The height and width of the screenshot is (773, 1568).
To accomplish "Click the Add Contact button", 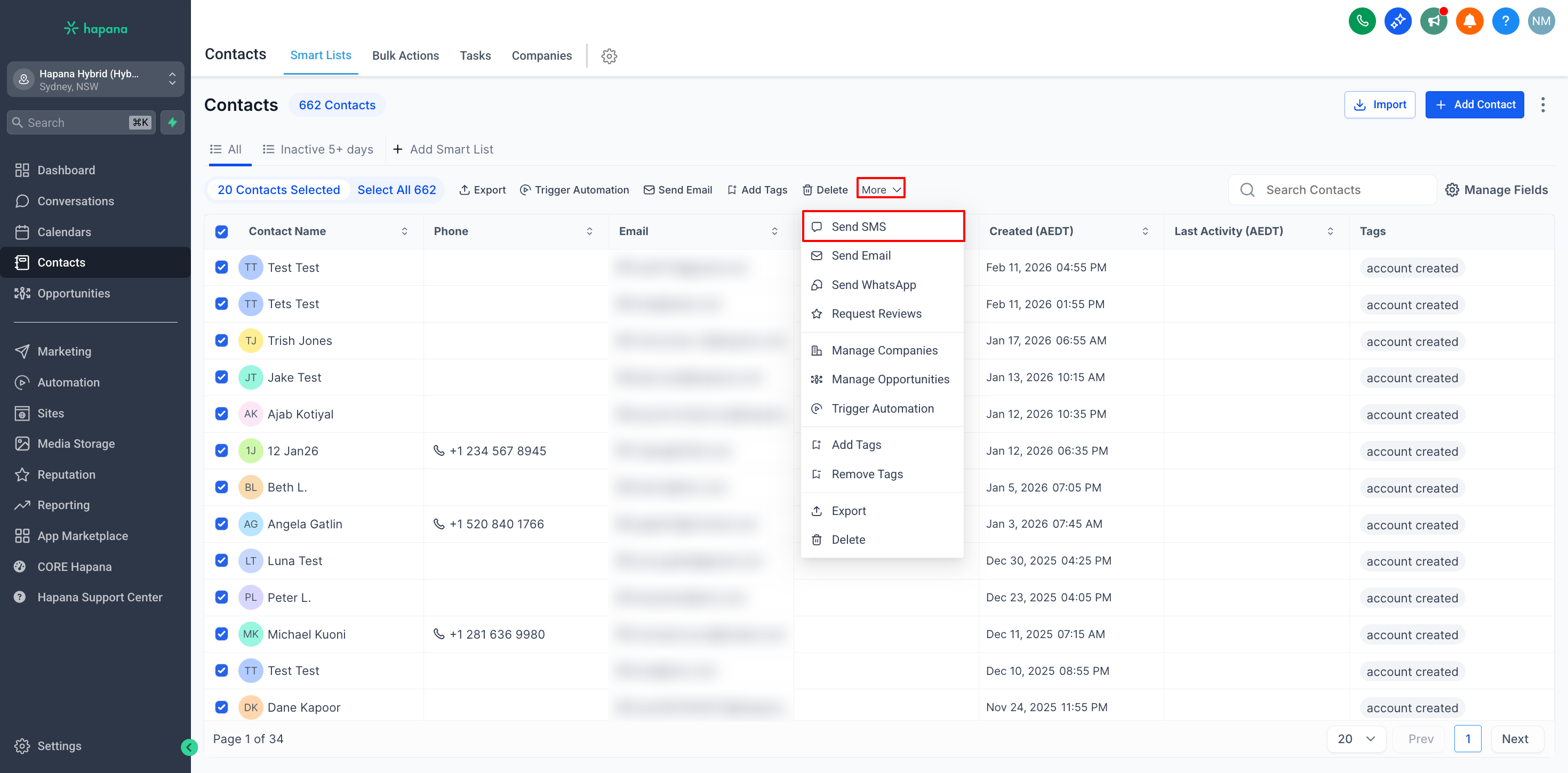I will coord(1474,104).
